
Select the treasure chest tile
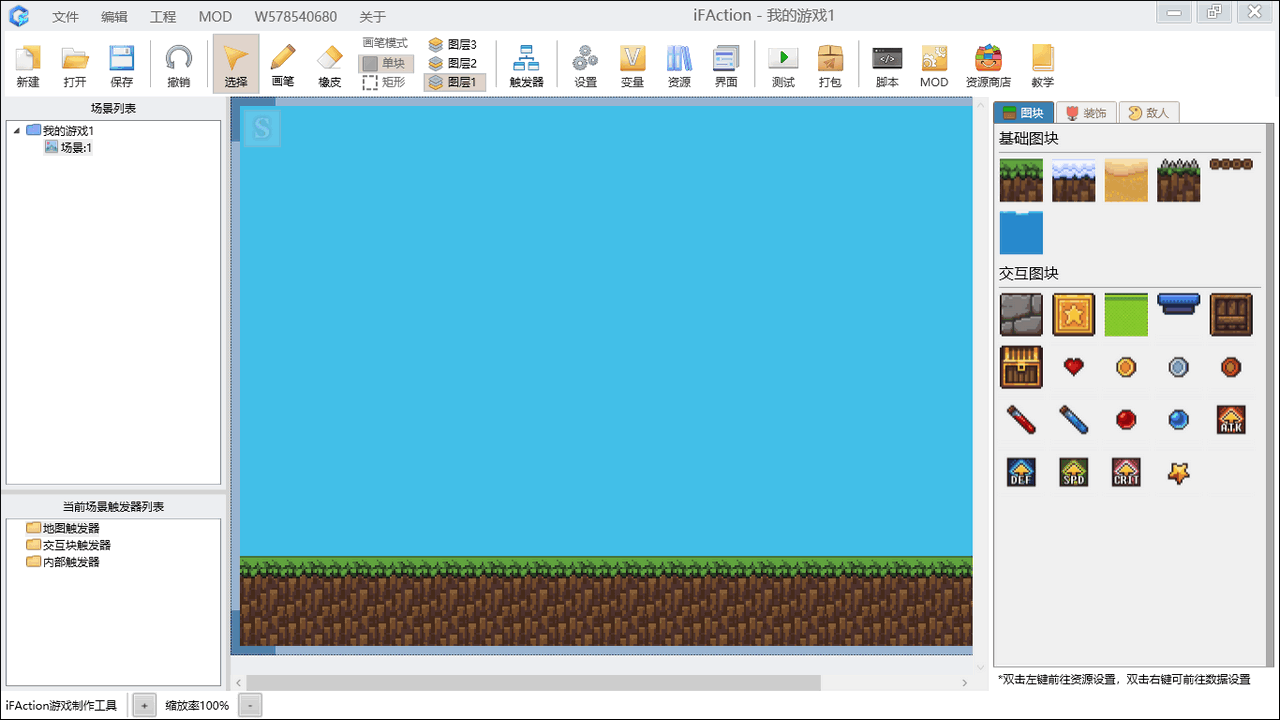1021,367
